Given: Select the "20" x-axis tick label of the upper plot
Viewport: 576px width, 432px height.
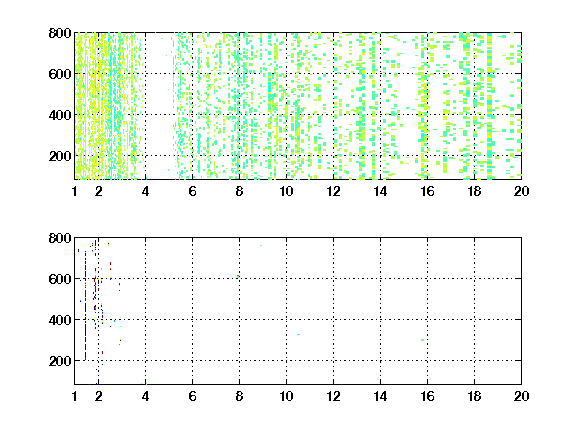Looking at the screenshot, I should point(522,191).
